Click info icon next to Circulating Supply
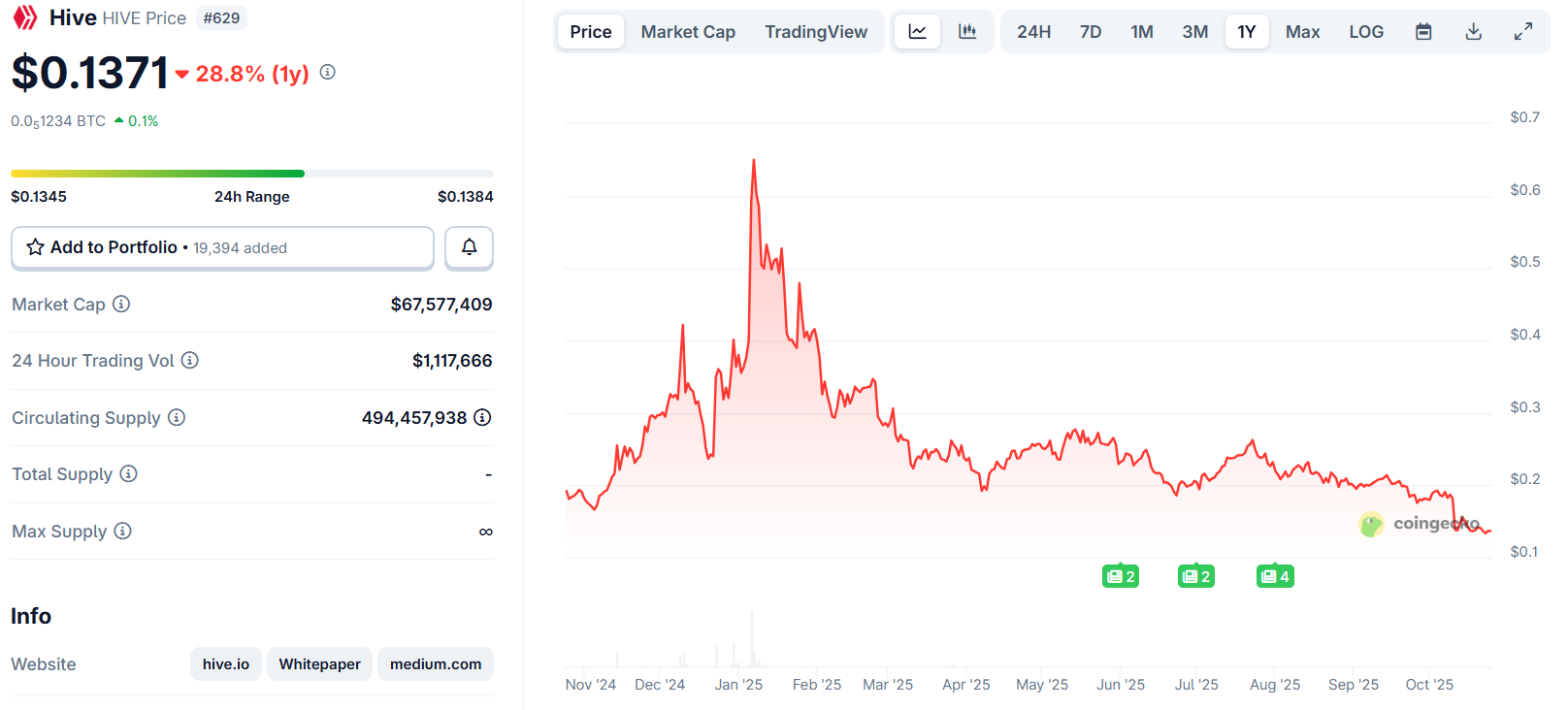The width and height of the screenshot is (1568, 710). coord(177,418)
